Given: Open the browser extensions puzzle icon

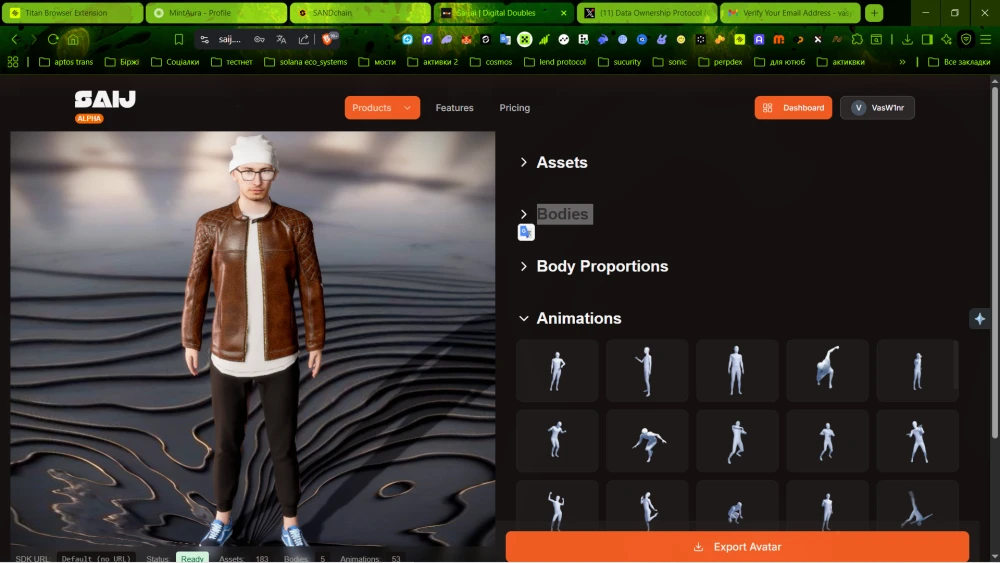Looking at the screenshot, I should [856, 40].
